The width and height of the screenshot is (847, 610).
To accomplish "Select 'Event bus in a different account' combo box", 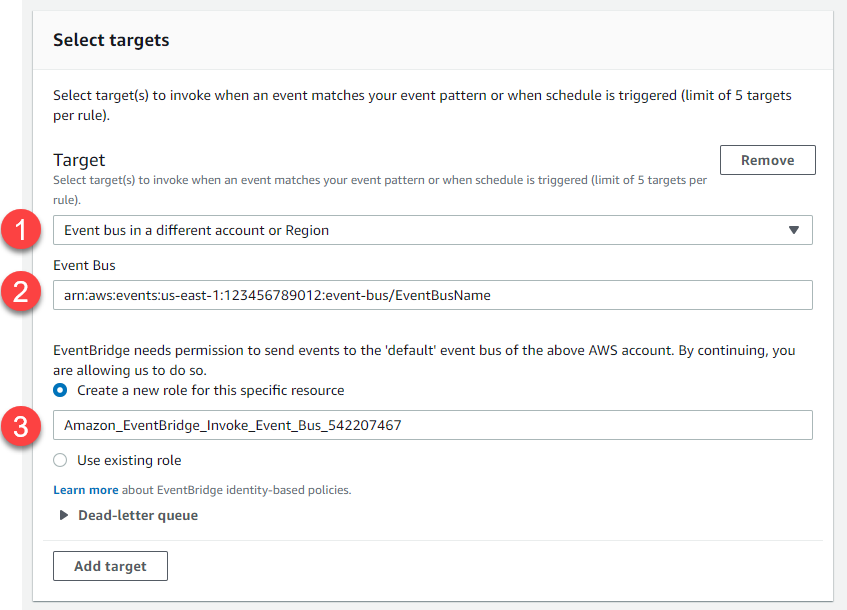I will pyautogui.click(x=420, y=230).
